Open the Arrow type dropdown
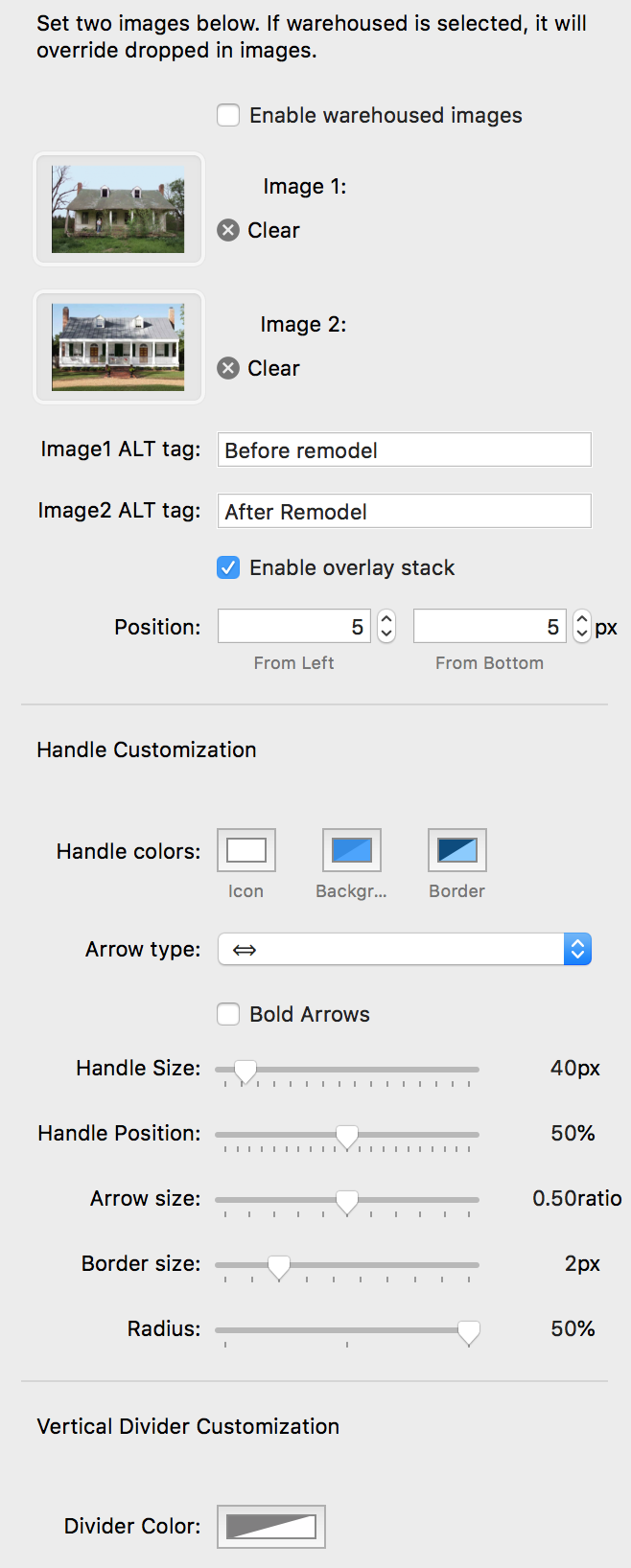This screenshot has width=631, height=1568. pyautogui.click(x=404, y=949)
